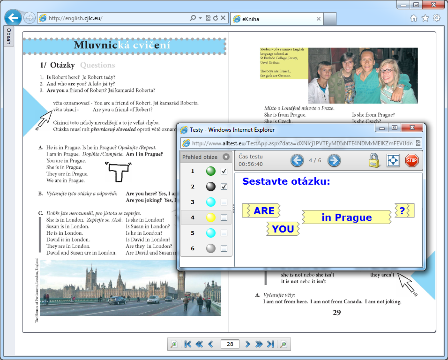This screenshot has height=360, width=448.
Task: Click the London Parliament photo
Action: pyautogui.click(x=130, y=288)
